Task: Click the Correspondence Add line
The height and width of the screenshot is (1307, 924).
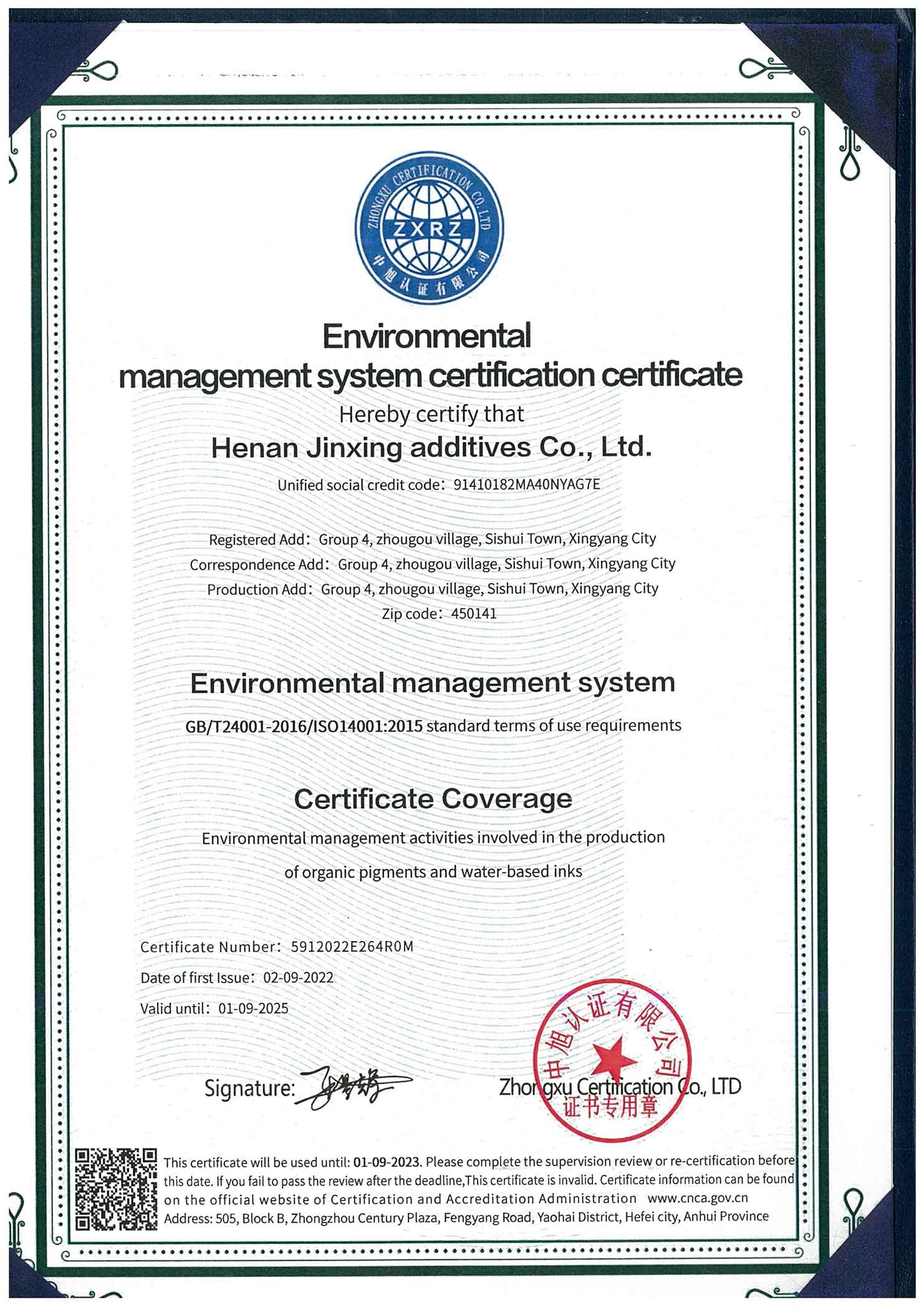Action: (432, 564)
